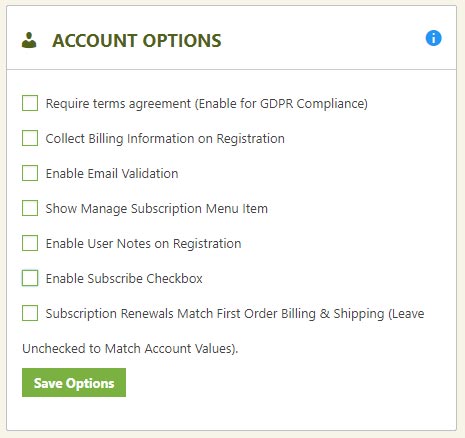Click the Save Options button
The height and width of the screenshot is (438, 465).
[74, 383]
